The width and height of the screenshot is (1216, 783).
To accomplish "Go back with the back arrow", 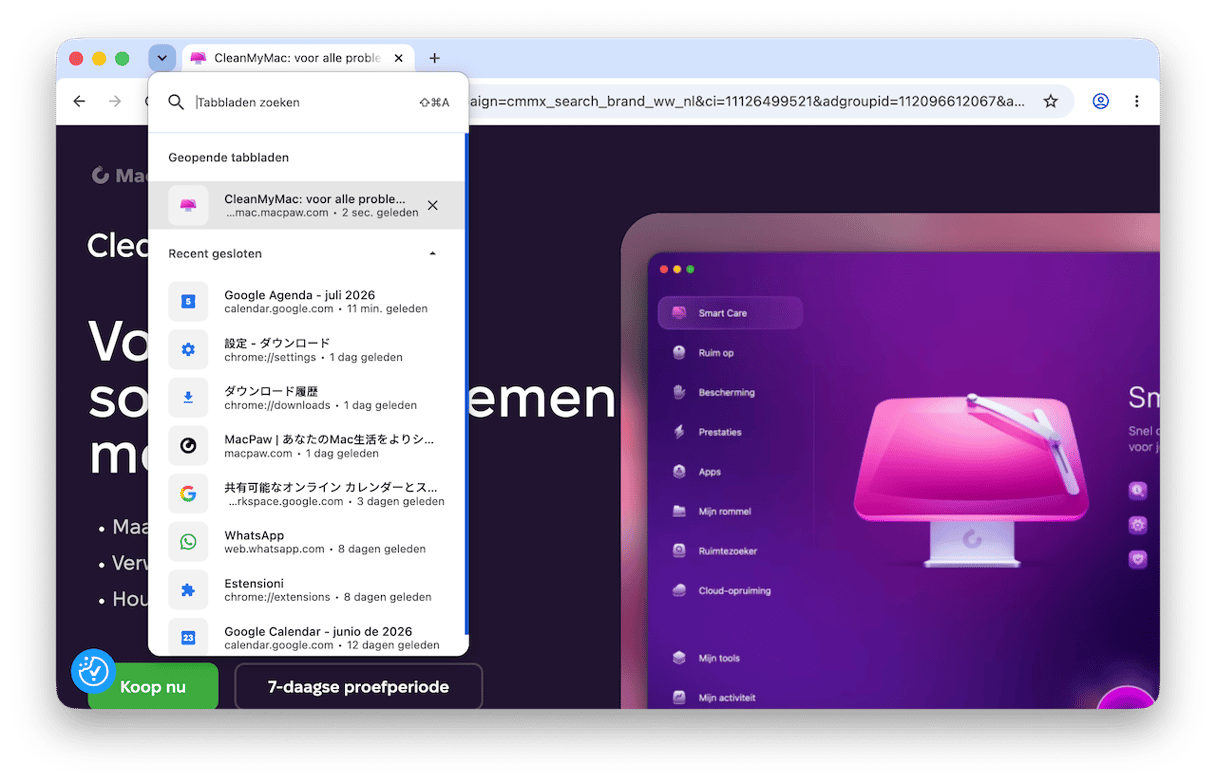I will 80,101.
